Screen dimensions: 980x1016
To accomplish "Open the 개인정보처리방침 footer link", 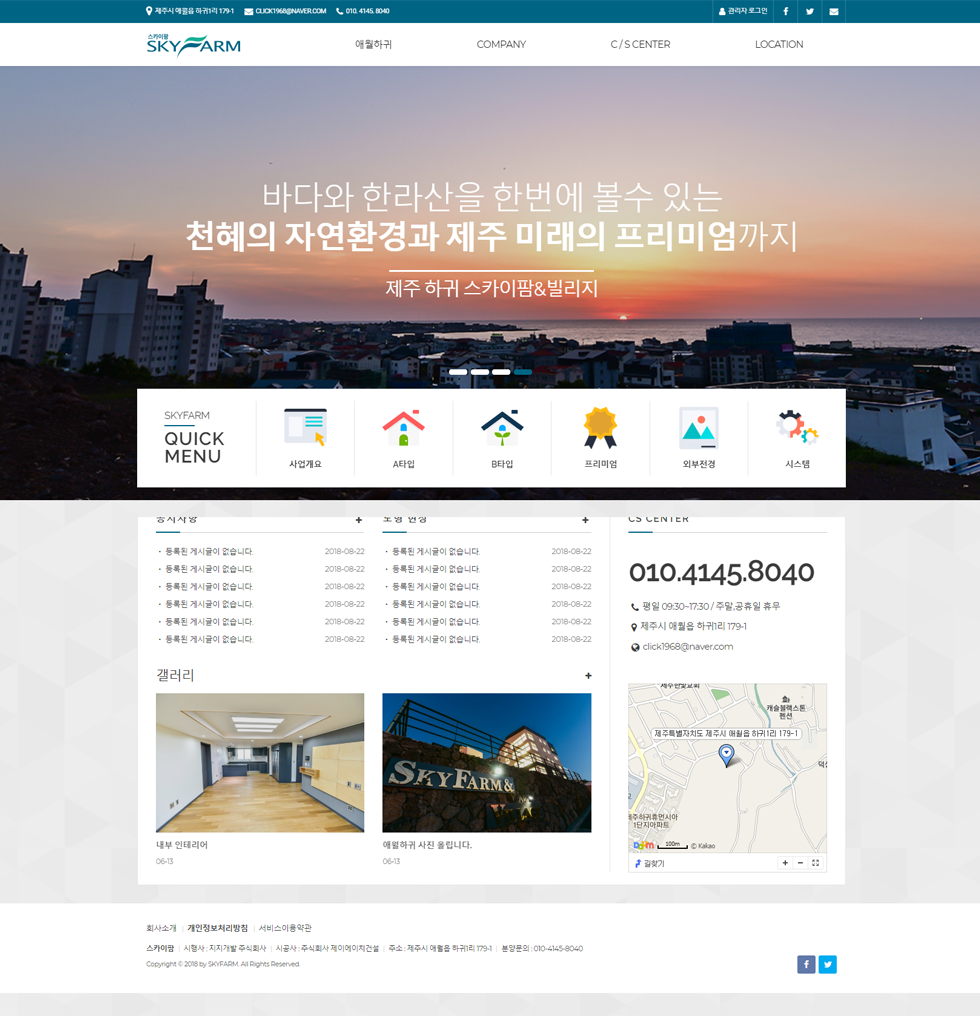I will tap(217, 928).
